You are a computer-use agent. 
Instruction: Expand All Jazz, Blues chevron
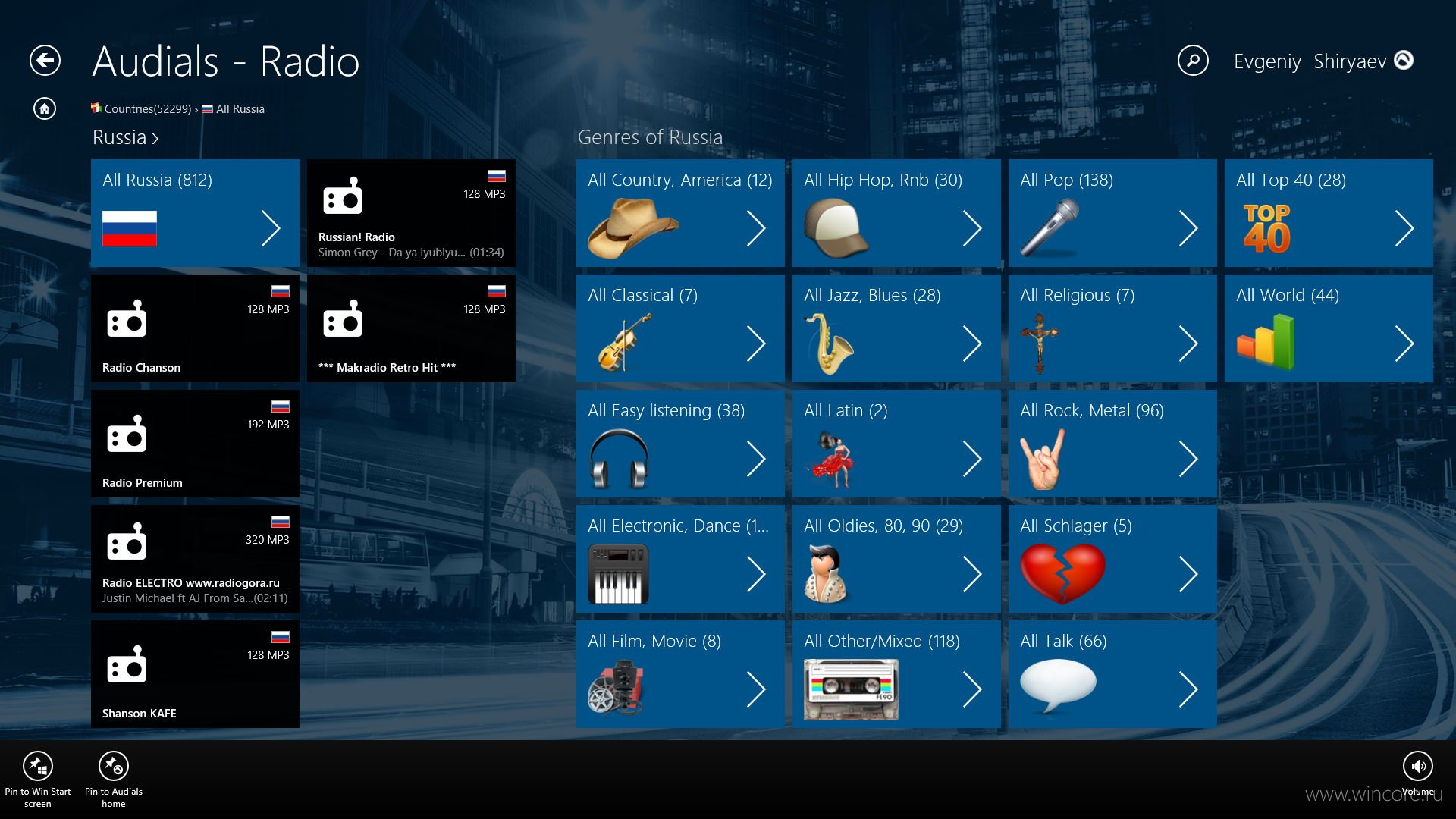[x=972, y=344]
